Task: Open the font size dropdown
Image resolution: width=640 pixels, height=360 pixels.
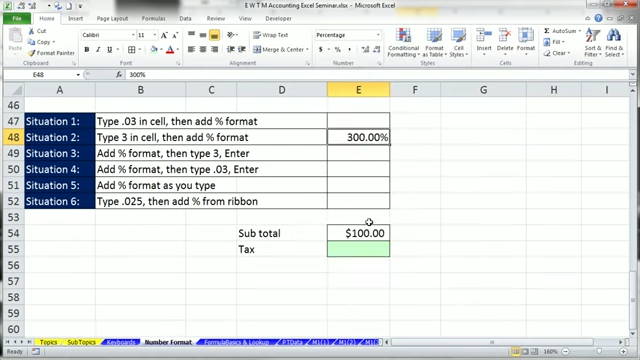Action: point(155,35)
